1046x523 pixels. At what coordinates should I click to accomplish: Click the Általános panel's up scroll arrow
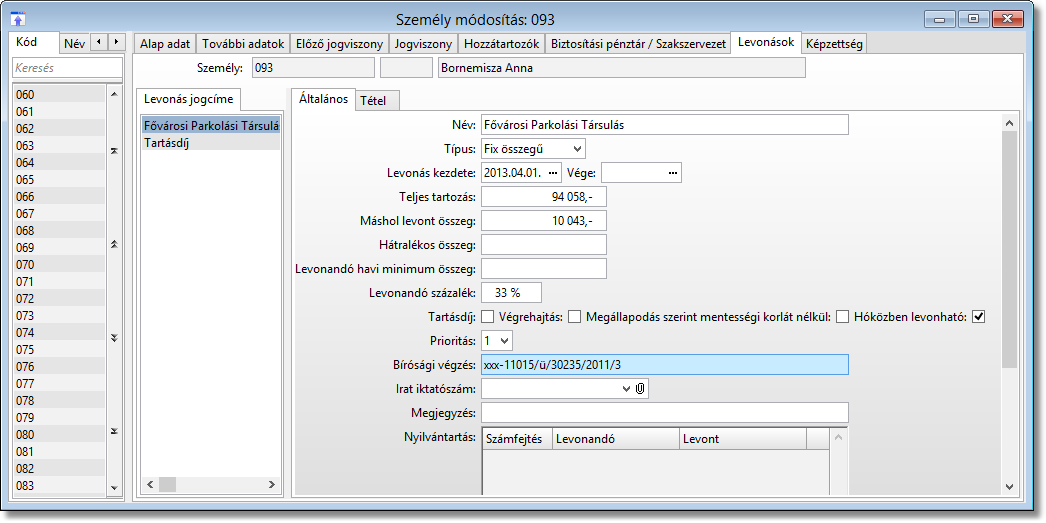(x=1009, y=123)
